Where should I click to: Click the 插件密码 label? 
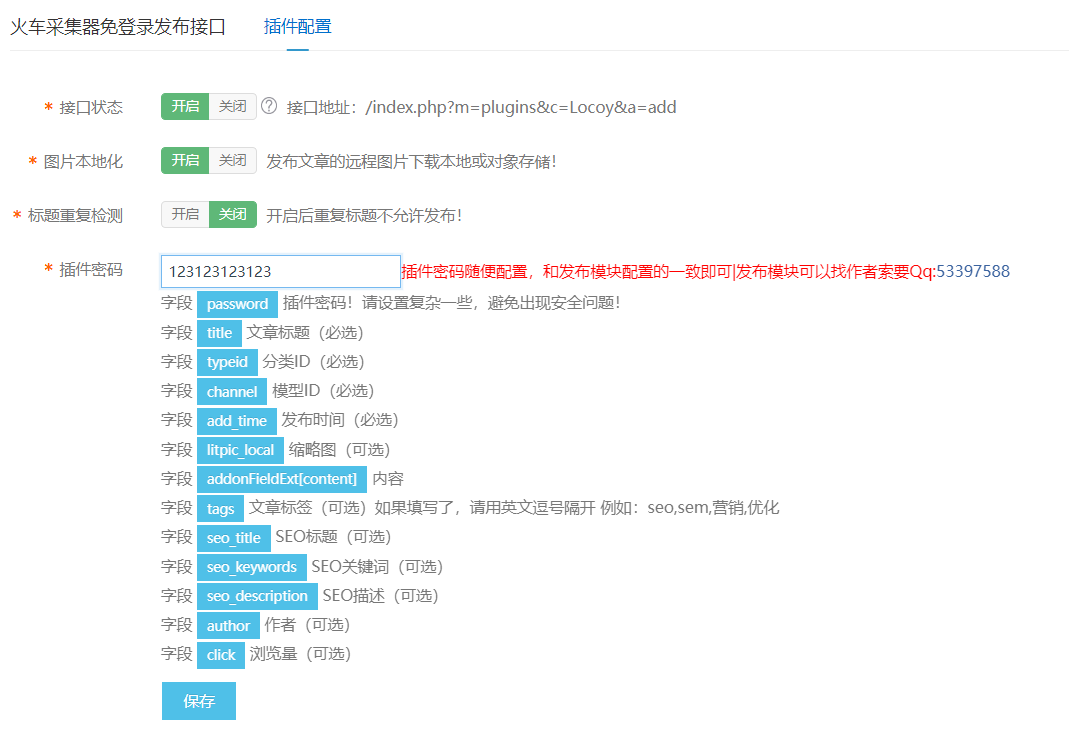coord(91,269)
